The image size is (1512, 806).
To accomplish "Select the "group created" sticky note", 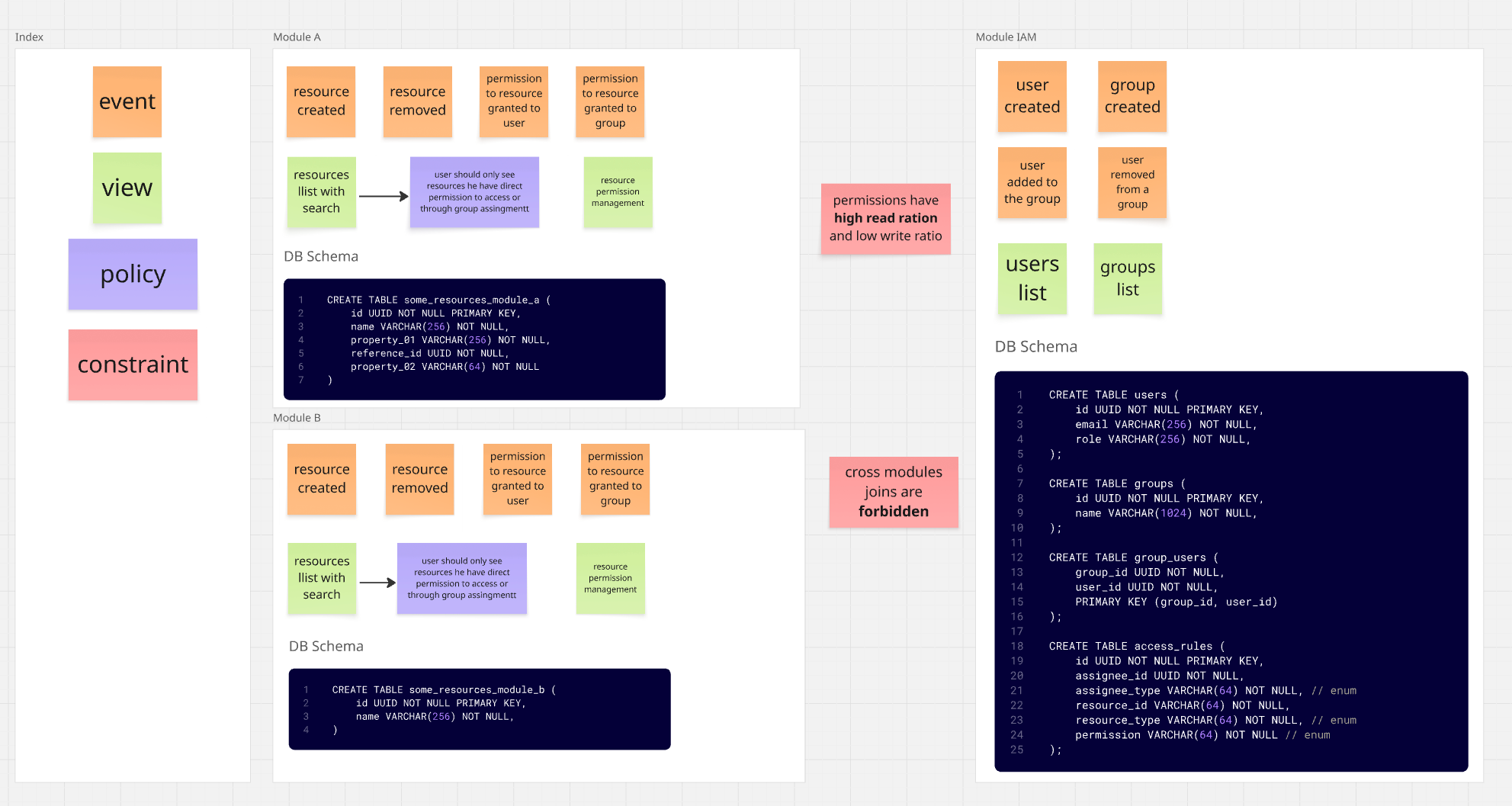I will (x=1132, y=96).
